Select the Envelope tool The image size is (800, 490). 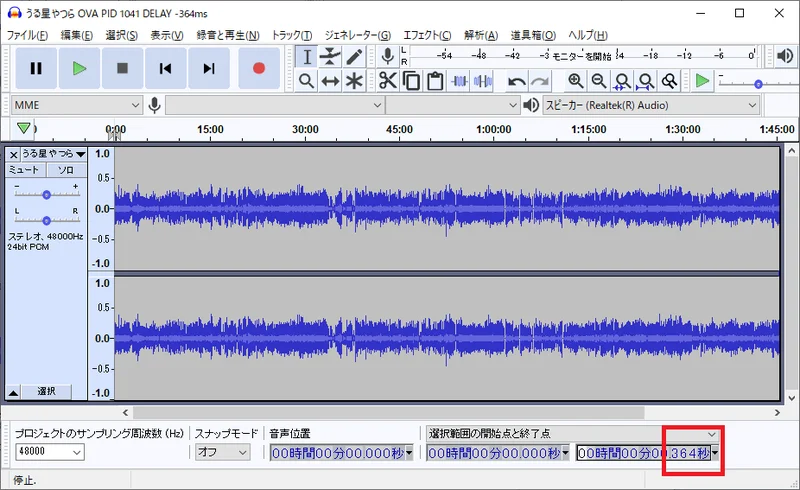pyautogui.click(x=330, y=56)
